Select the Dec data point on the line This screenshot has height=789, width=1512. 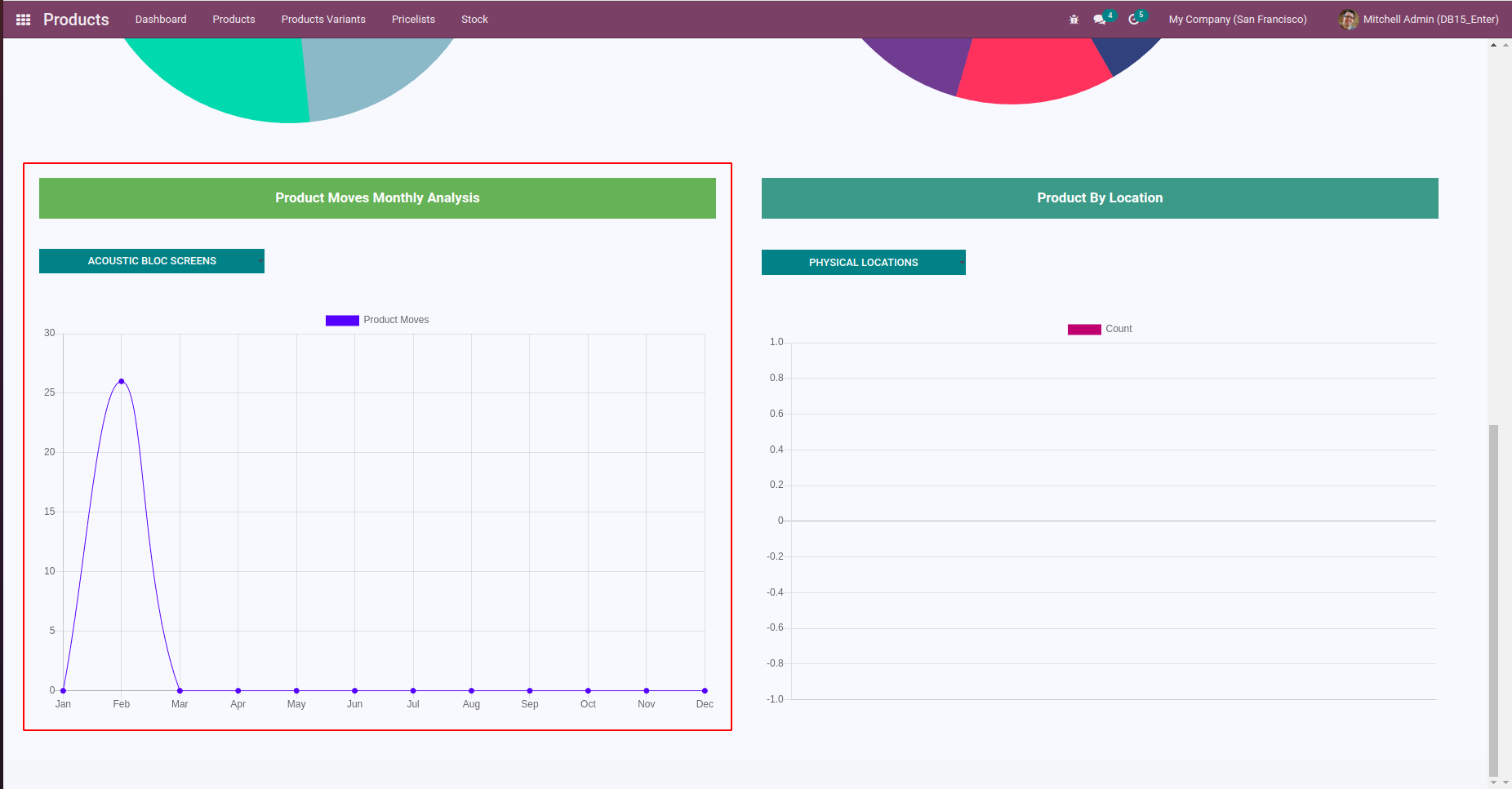(705, 690)
